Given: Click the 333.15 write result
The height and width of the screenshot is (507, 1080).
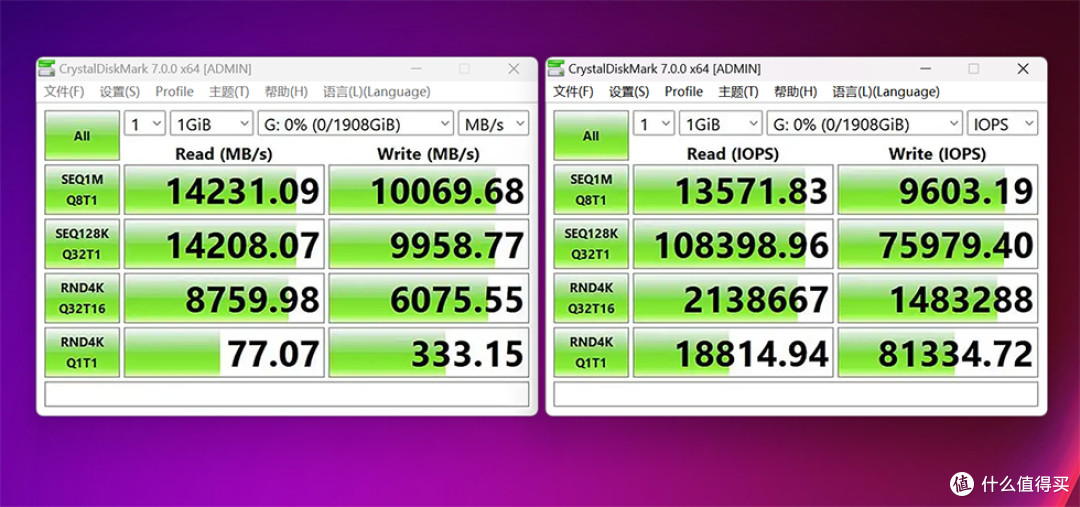Looking at the screenshot, I should coord(429,353).
